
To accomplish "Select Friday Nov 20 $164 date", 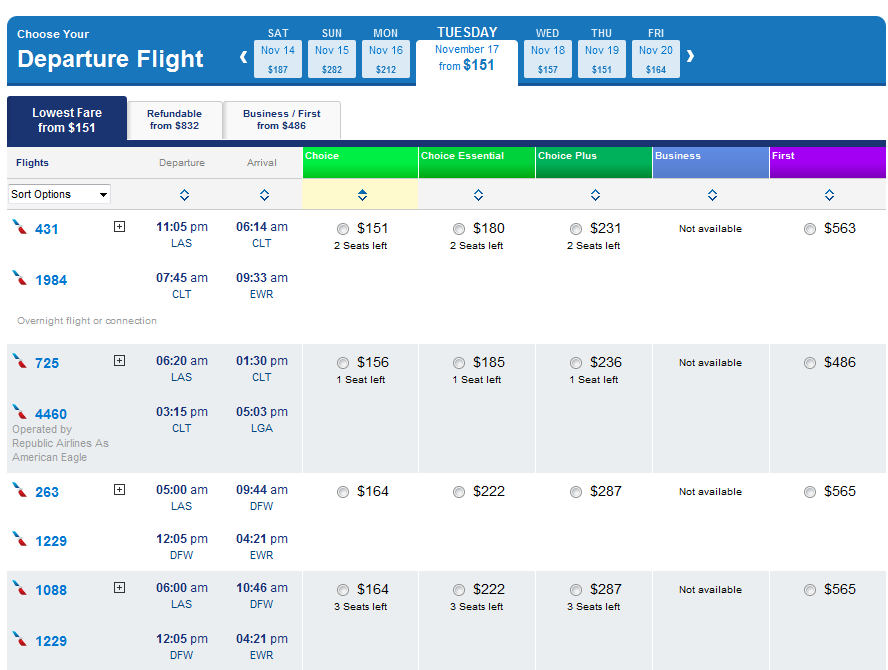I will click(x=656, y=59).
